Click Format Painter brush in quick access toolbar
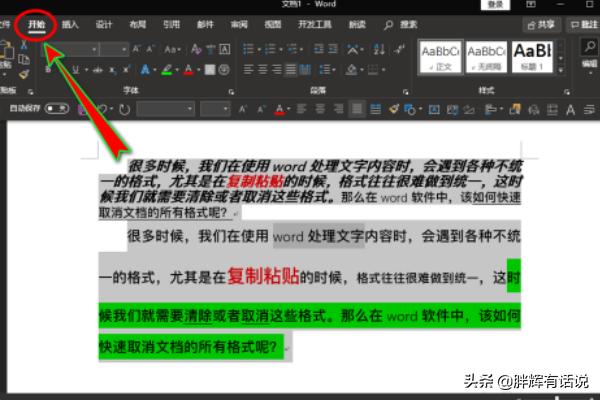Screen dimensions: 600x400 [393, 109]
